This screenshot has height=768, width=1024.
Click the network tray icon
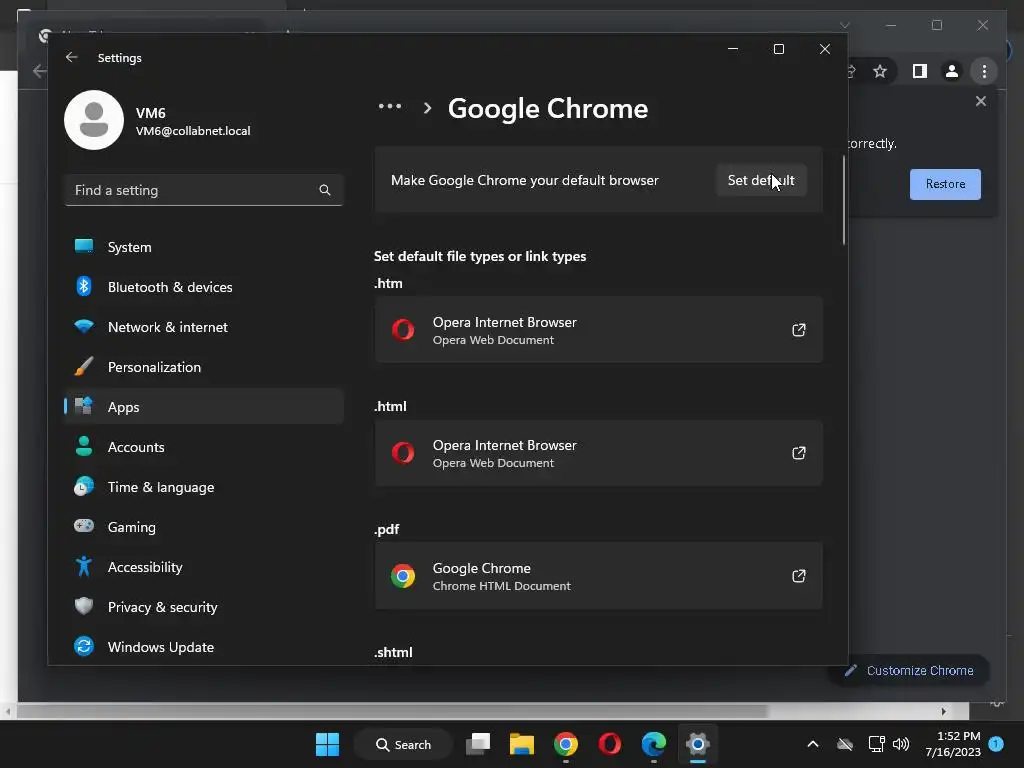click(876, 744)
